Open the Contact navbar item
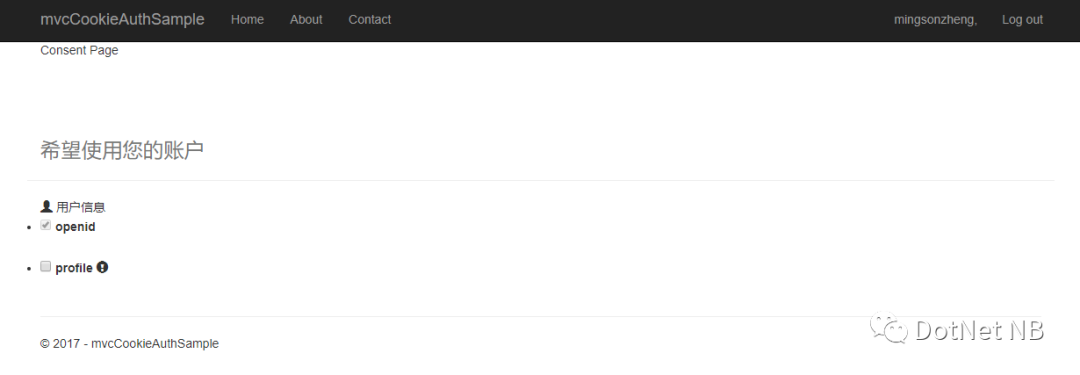Screen dimensions: 1080x375 pyautogui.click(x=370, y=20)
